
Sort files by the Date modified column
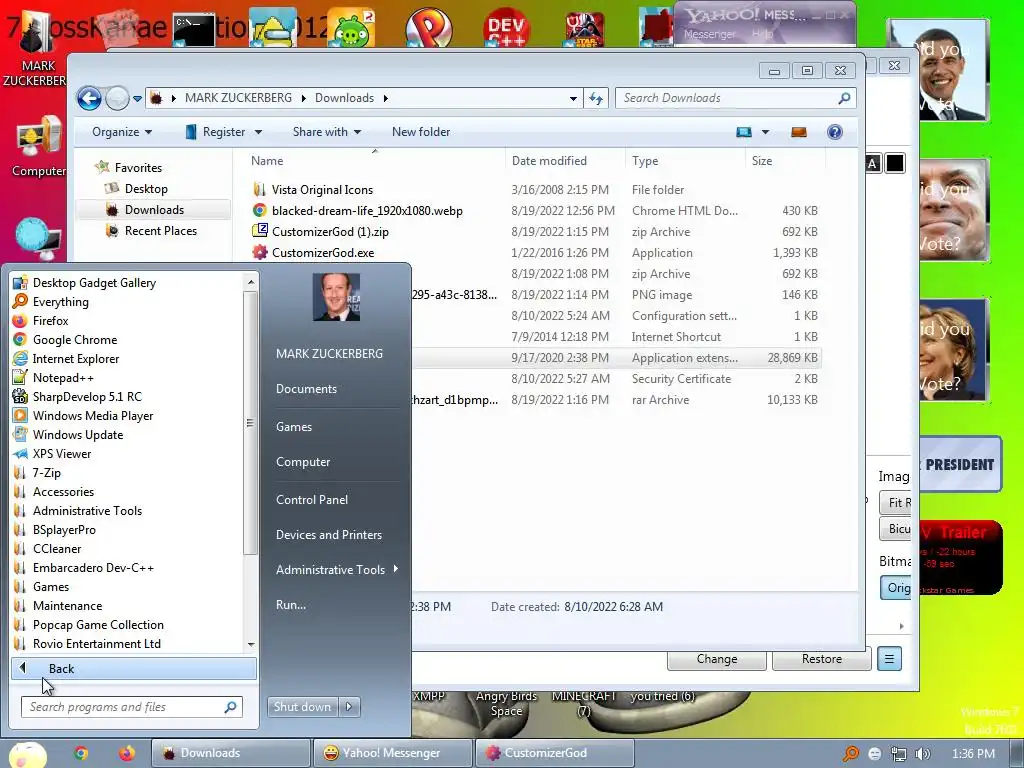549,161
